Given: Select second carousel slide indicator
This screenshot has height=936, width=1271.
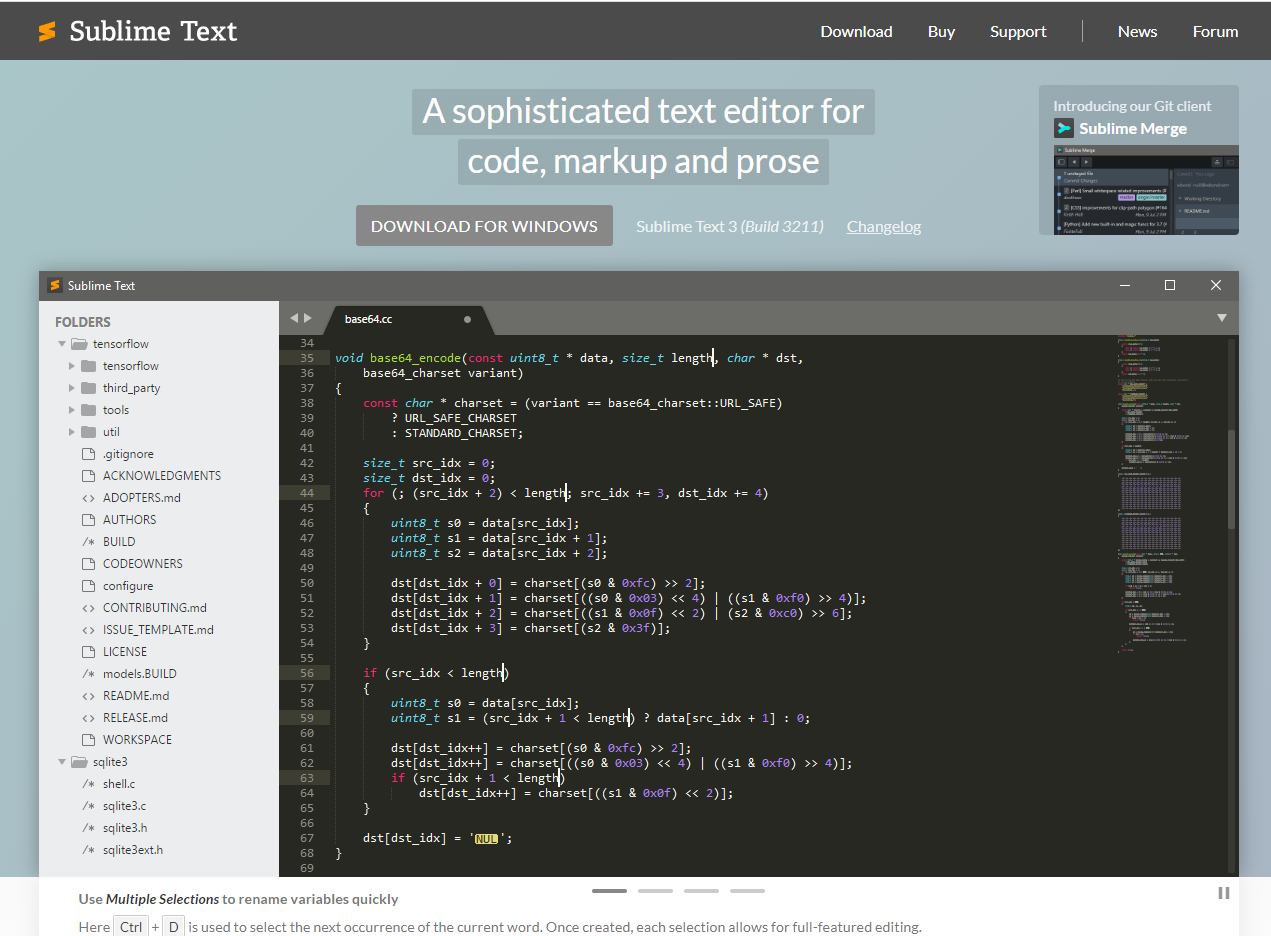Looking at the screenshot, I should pyautogui.click(x=655, y=890).
